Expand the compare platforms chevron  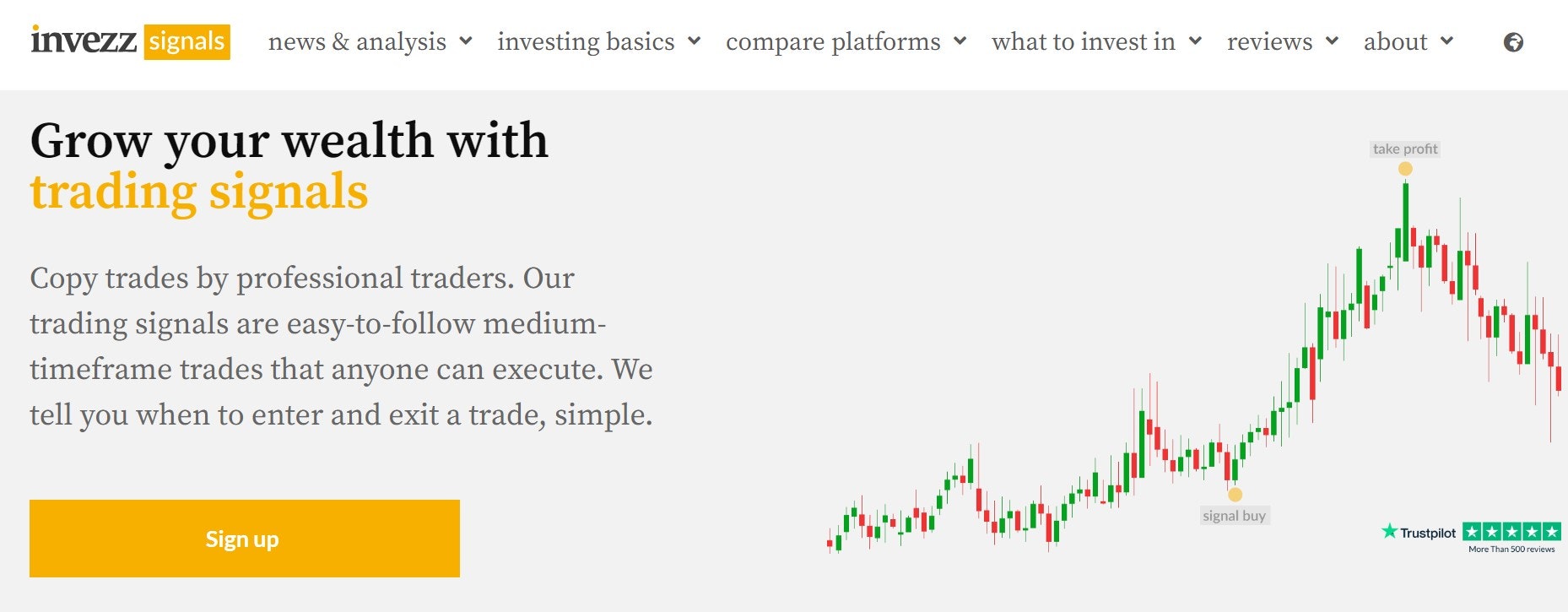tap(960, 41)
